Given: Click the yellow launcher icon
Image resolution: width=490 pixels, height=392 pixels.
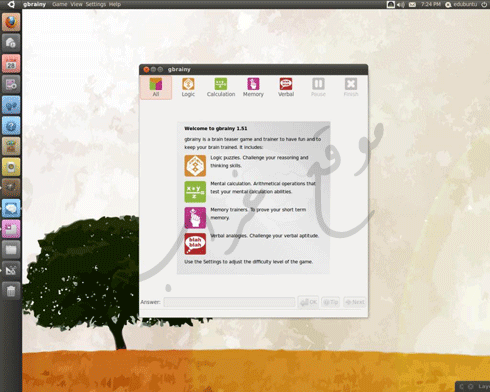Looking at the screenshot, I should (x=11, y=167).
